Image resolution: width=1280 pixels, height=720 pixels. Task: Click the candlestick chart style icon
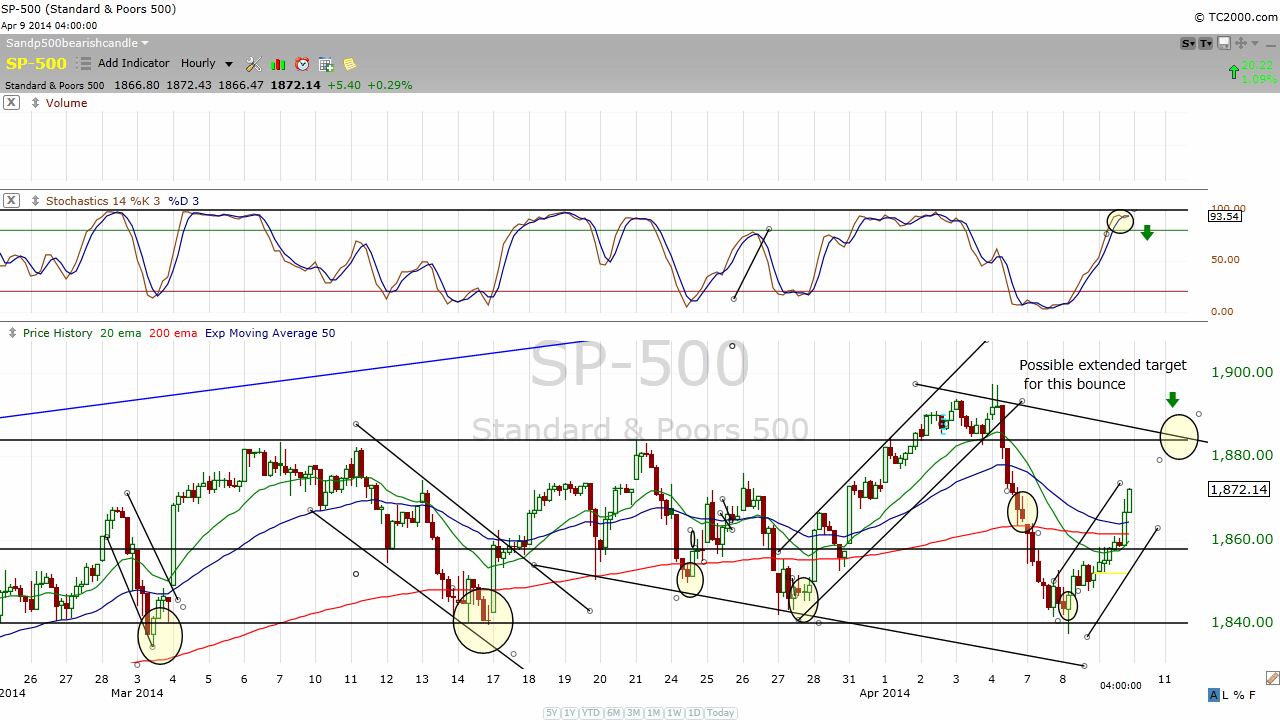pyautogui.click(x=277, y=64)
